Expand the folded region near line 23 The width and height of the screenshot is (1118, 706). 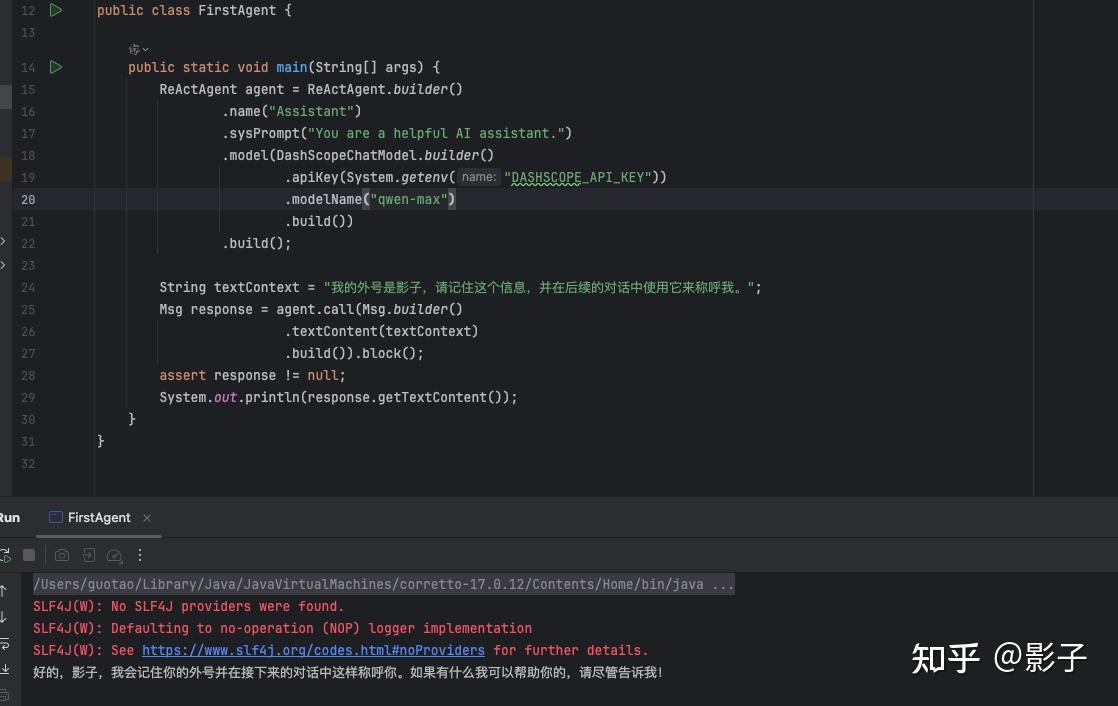click(5, 265)
